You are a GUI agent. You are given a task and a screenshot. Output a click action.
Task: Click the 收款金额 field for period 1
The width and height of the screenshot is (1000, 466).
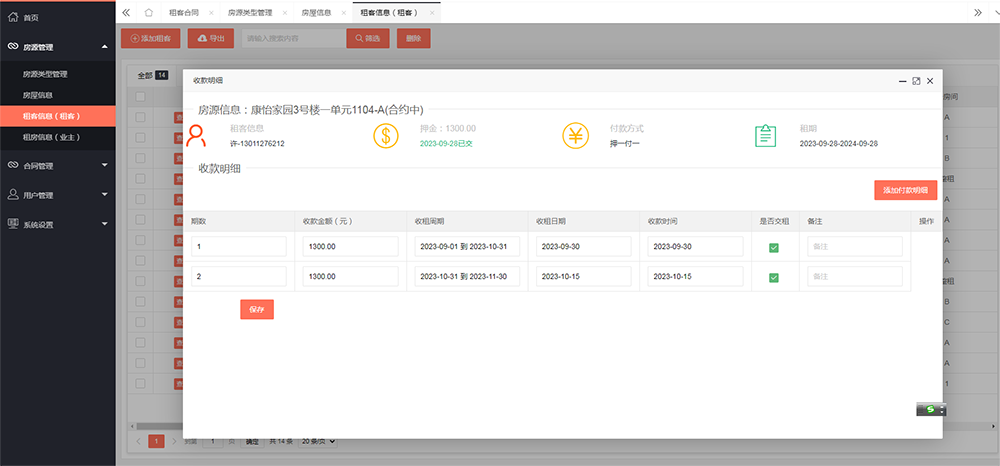click(350, 247)
